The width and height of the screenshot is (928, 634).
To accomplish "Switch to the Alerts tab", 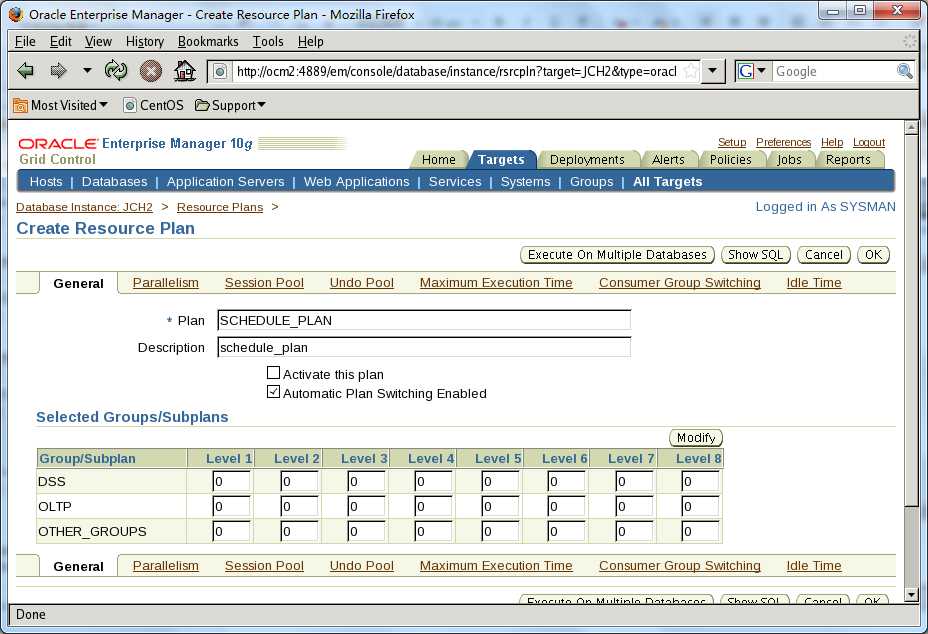I will pyautogui.click(x=668, y=160).
